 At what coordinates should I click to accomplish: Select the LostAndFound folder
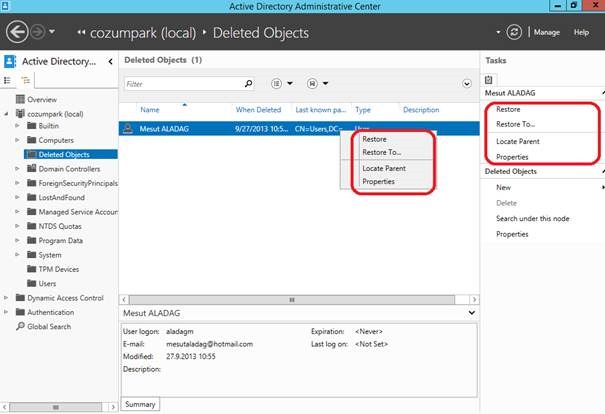[x=61, y=197]
